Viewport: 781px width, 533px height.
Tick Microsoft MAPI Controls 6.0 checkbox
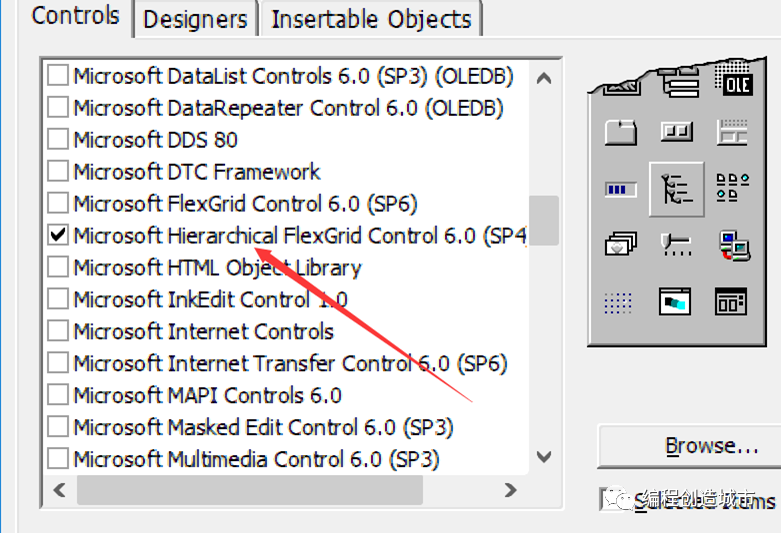click(58, 396)
